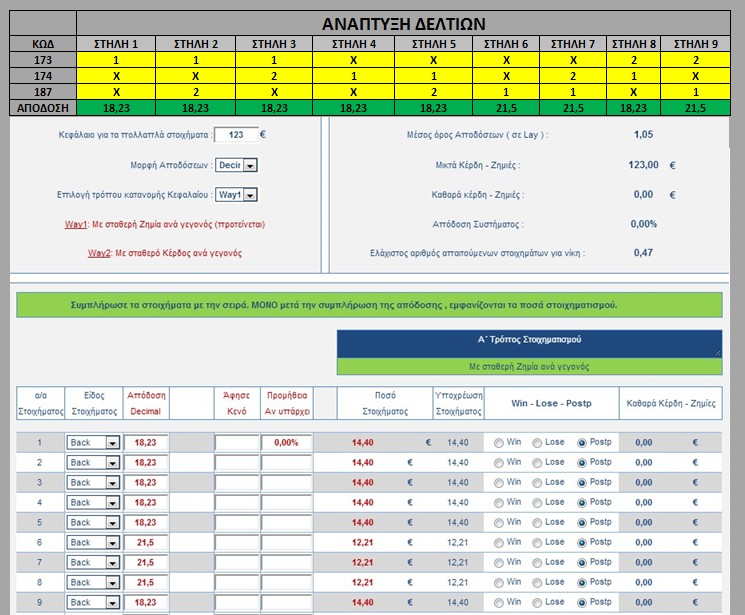Click the Απόδοση Συστήματος value 0,00%

coord(643,224)
